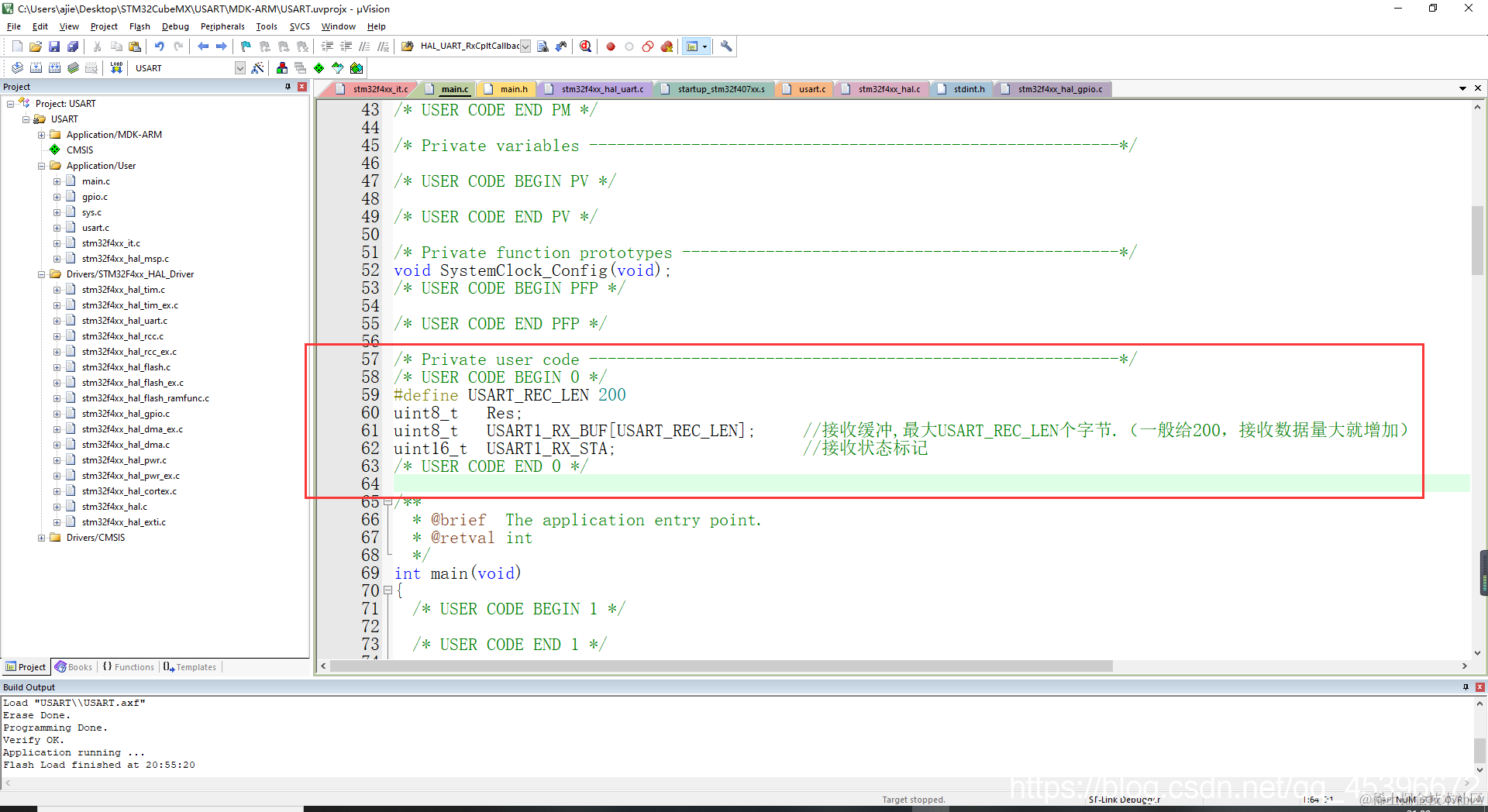The height and width of the screenshot is (812, 1488).
Task: Undo the last edit
Action: [160, 46]
